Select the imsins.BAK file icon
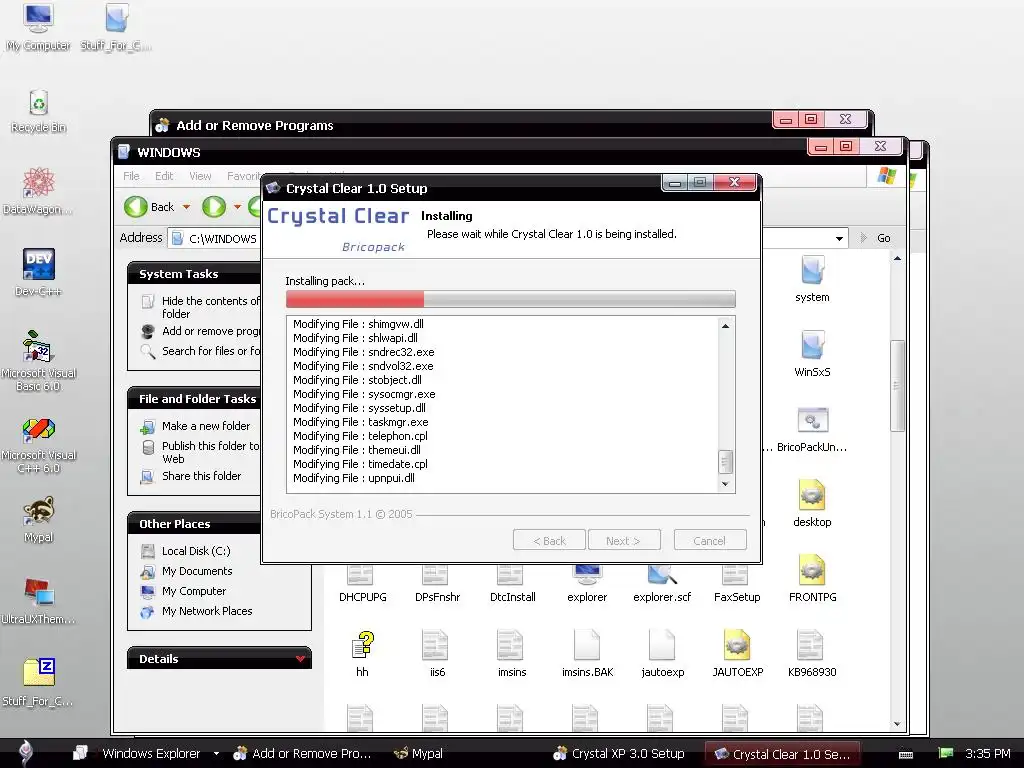The height and width of the screenshot is (768, 1024). [587, 654]
